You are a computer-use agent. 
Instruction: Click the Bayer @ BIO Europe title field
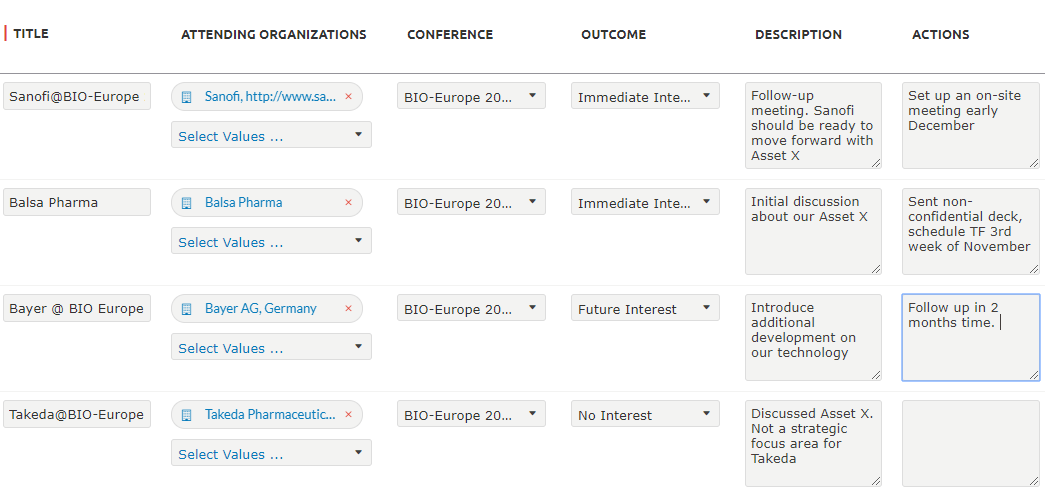click(77, 308)
